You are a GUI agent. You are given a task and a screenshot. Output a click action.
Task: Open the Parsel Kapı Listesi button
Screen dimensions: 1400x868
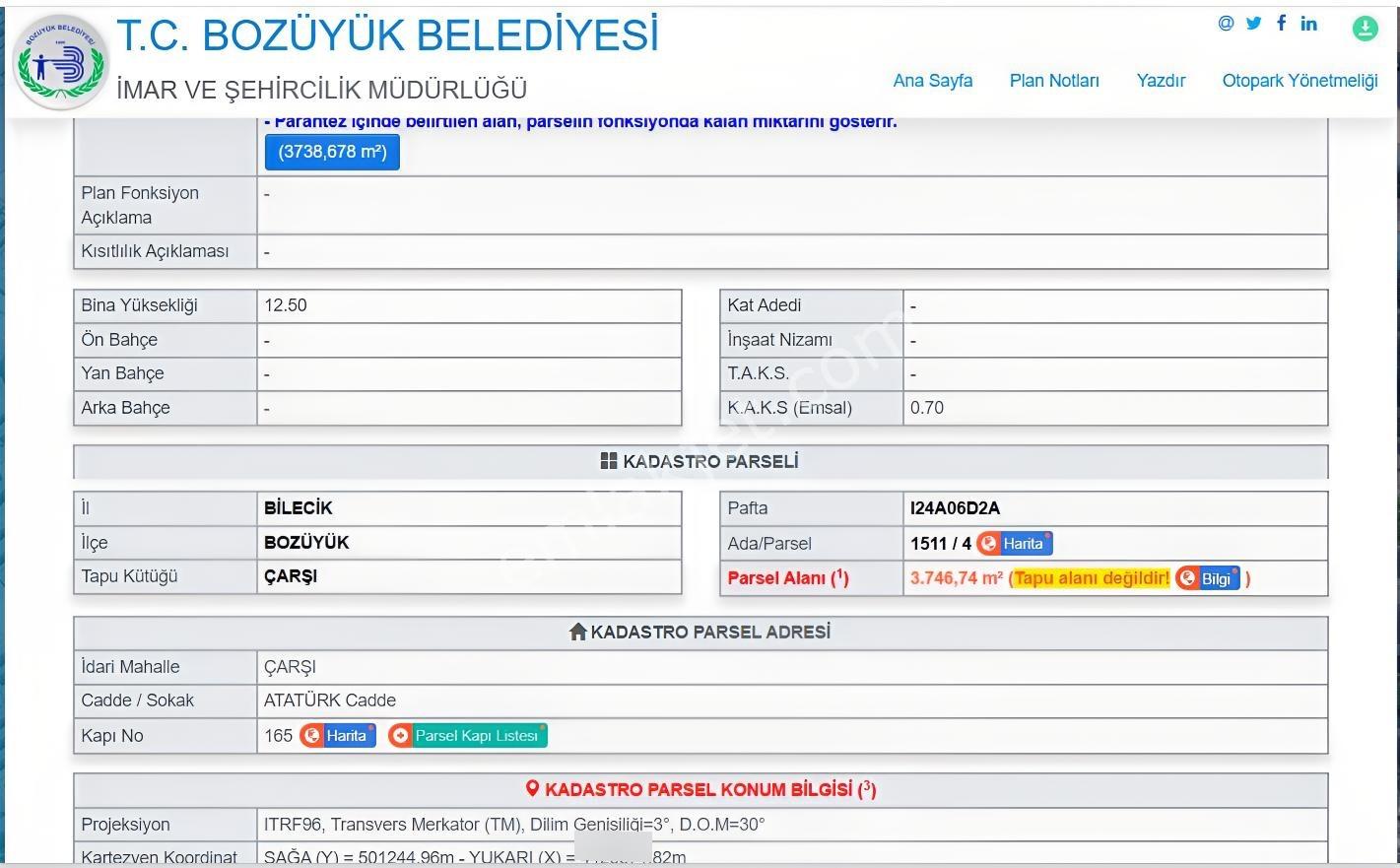point(467,736)
